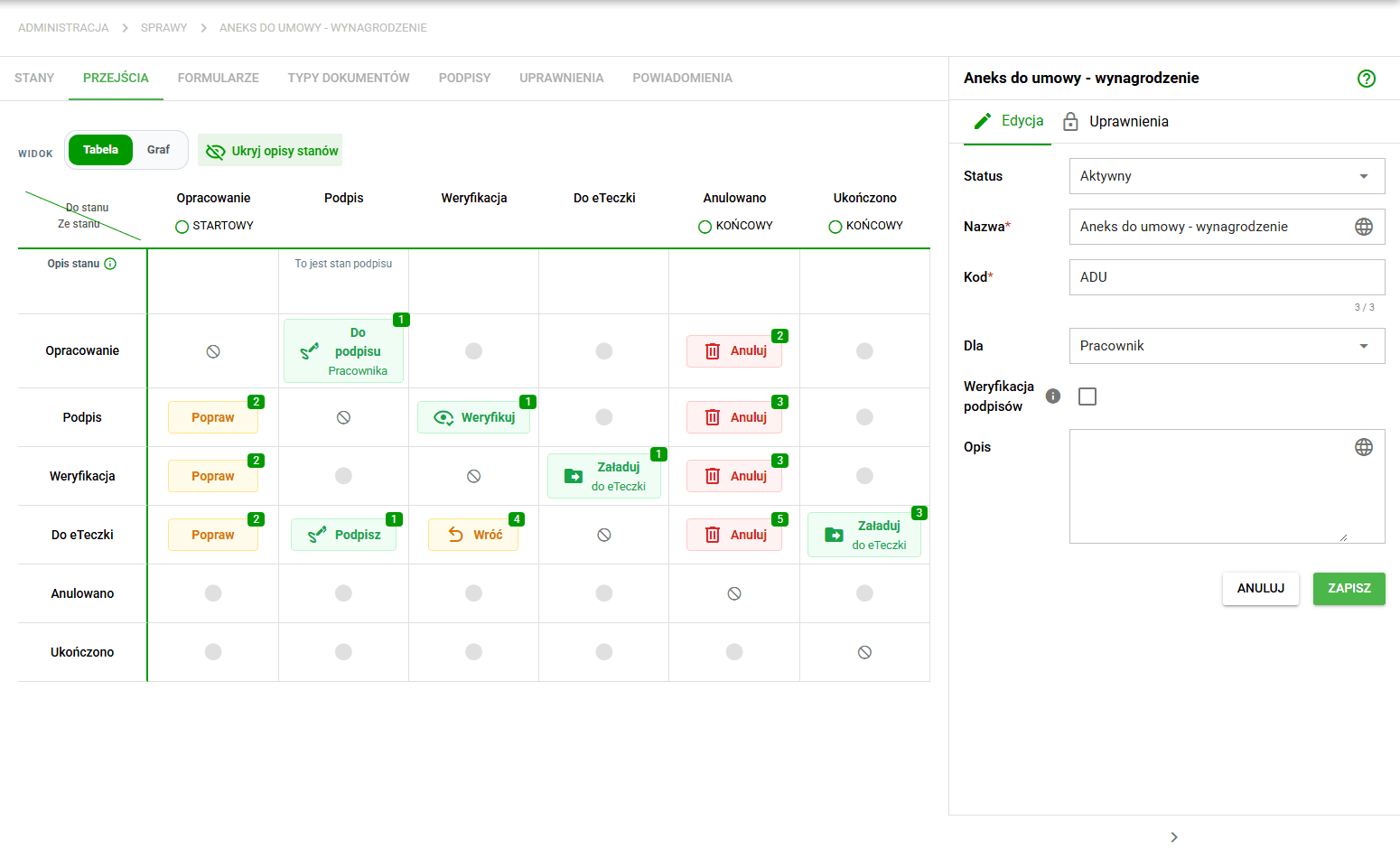This screenshot has height=858, width=1400.
Task: Go to the Administracja breadcrumb
Action: (x=63, y=28)
